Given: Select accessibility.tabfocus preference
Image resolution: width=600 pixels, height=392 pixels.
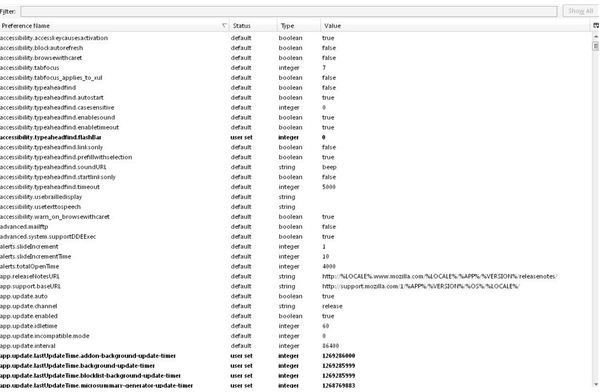Looking at the screenshot, I should tap(296, 68).
